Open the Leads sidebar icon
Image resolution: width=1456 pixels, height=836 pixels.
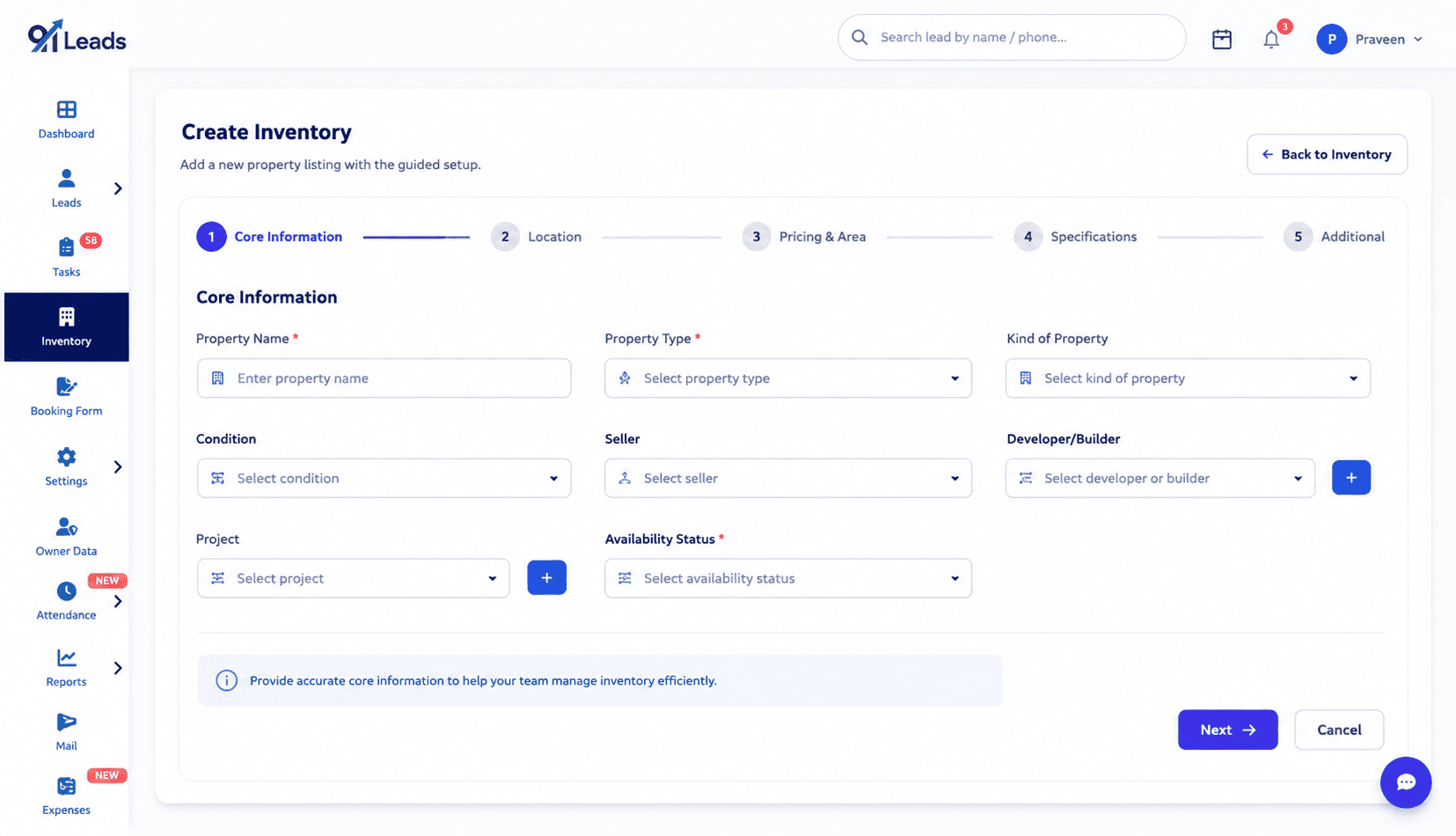coord(66,179)
